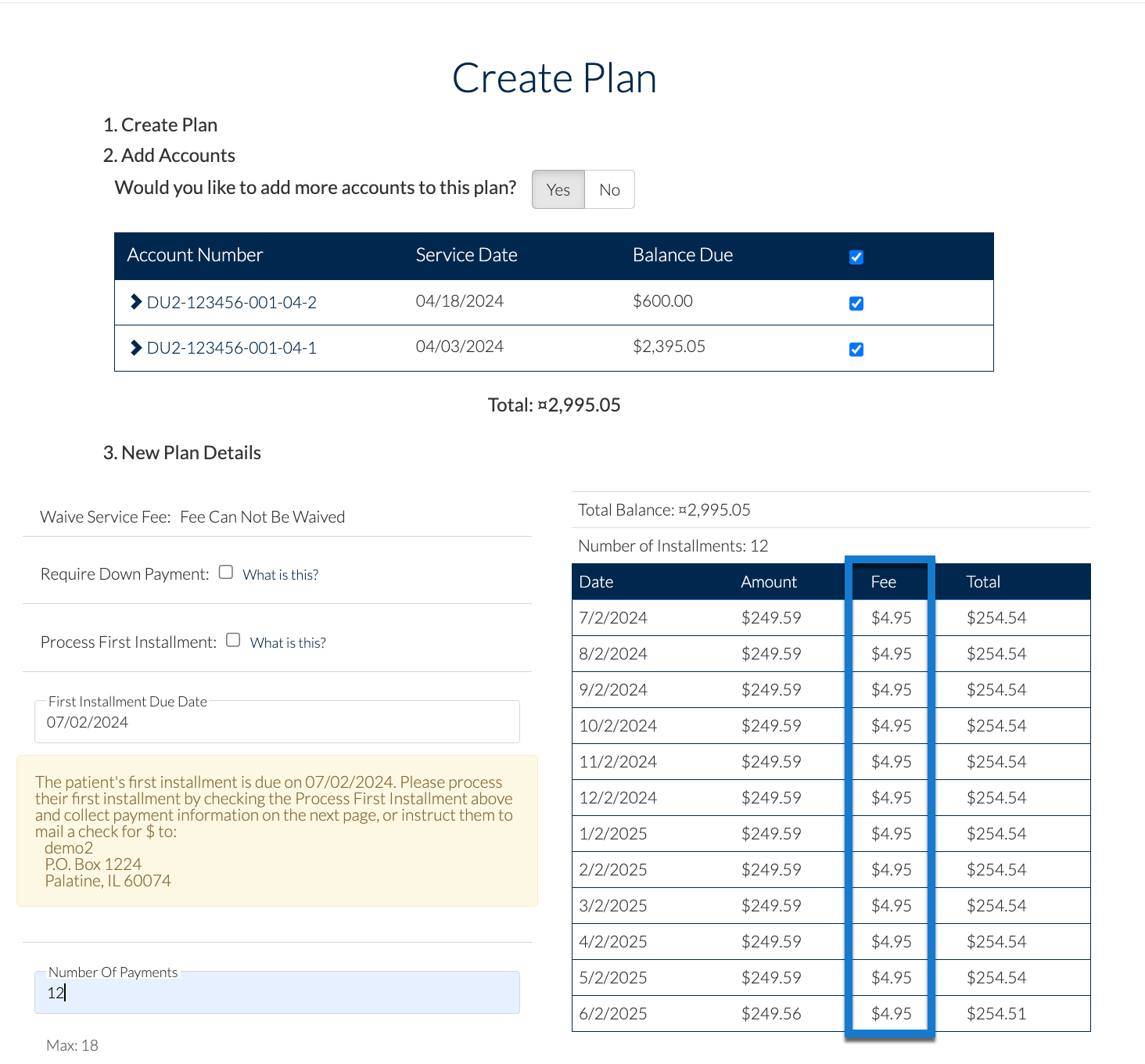Open "What is this?" beside Process First Installment

tap(287, 642)
